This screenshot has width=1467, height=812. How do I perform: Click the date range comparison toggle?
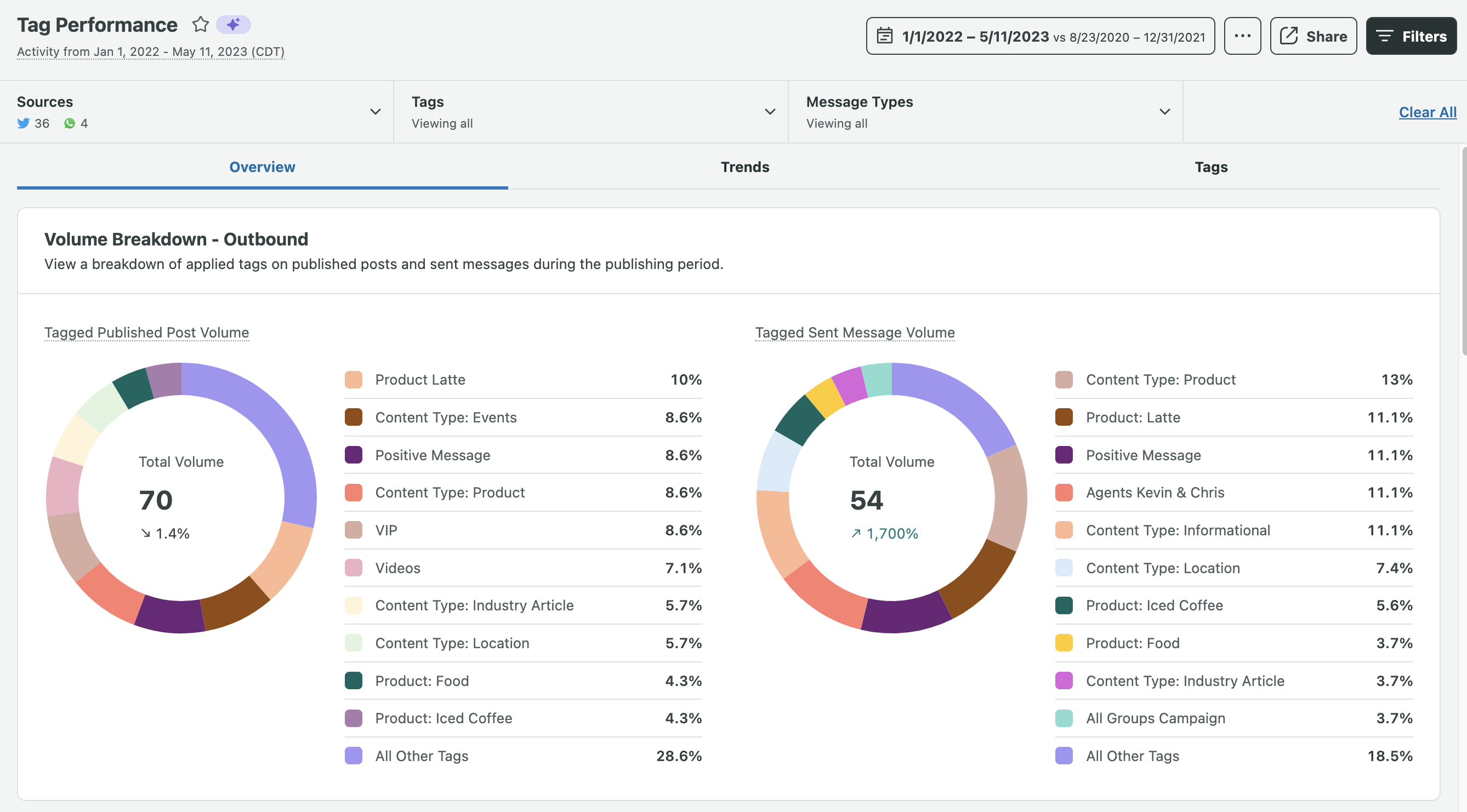[1040, 35]
